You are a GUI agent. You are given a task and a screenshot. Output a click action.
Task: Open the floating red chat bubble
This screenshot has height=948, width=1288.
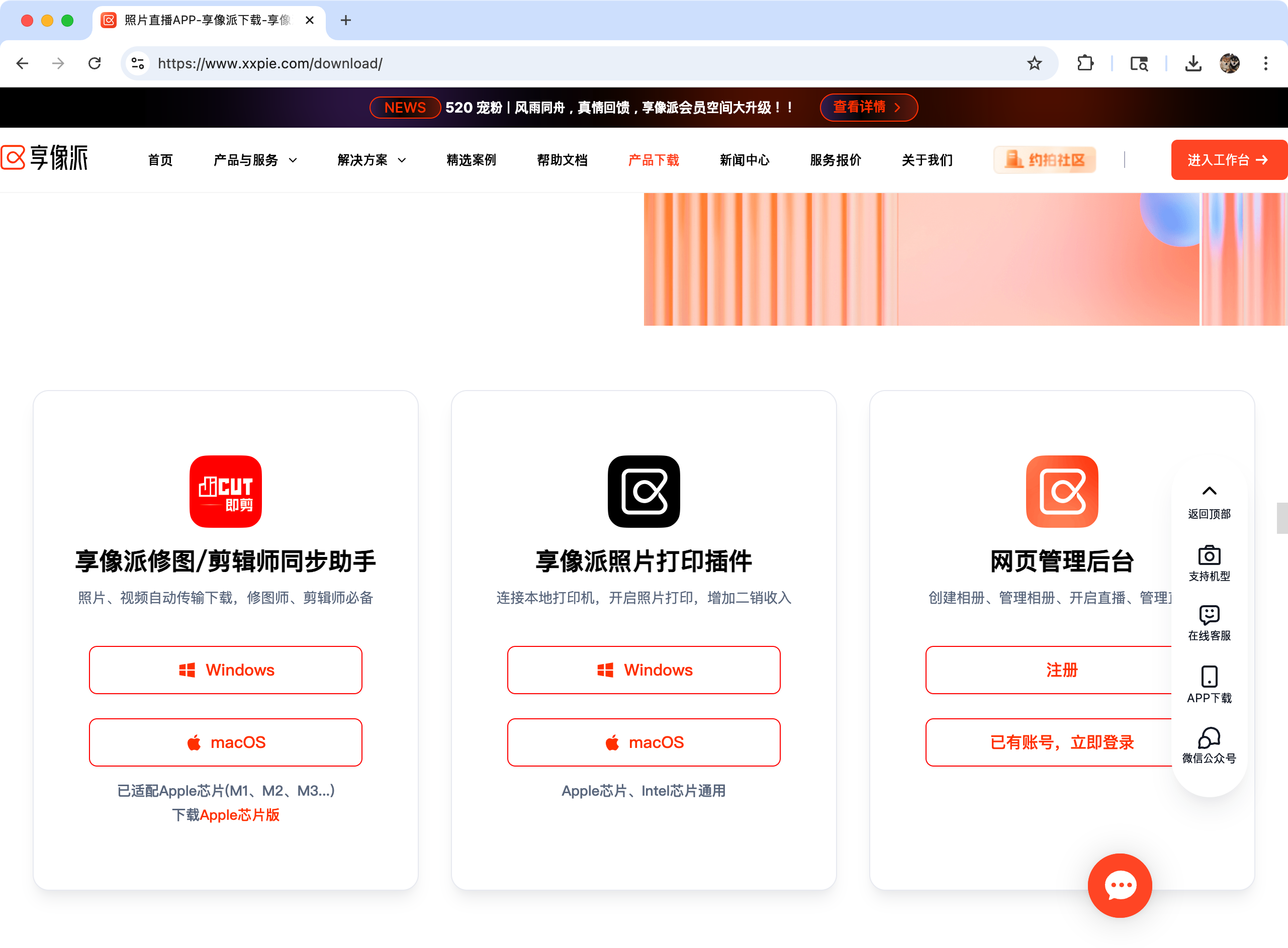(1120, 886)
